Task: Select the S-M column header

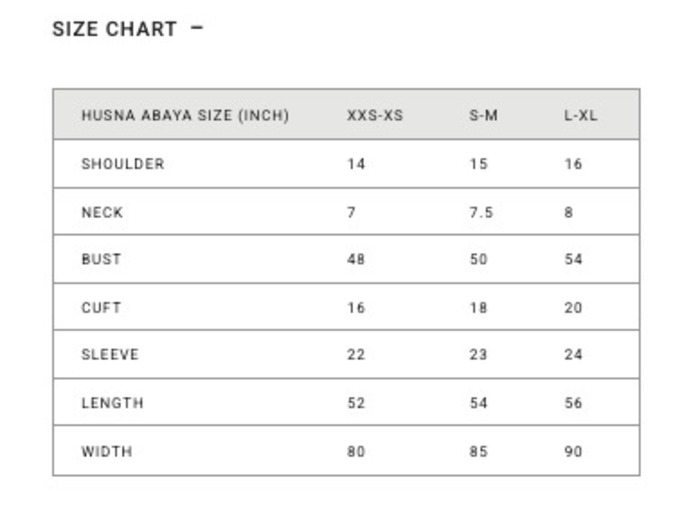Action: point(483,115)
